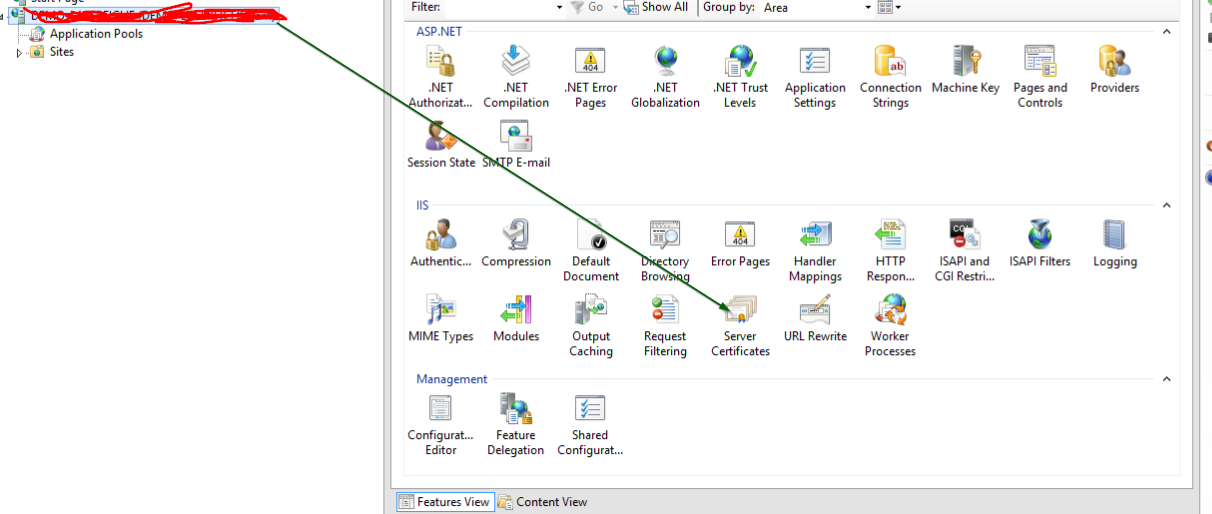
Task: Open IIS Authentication feature
Action: coord(440,244)
